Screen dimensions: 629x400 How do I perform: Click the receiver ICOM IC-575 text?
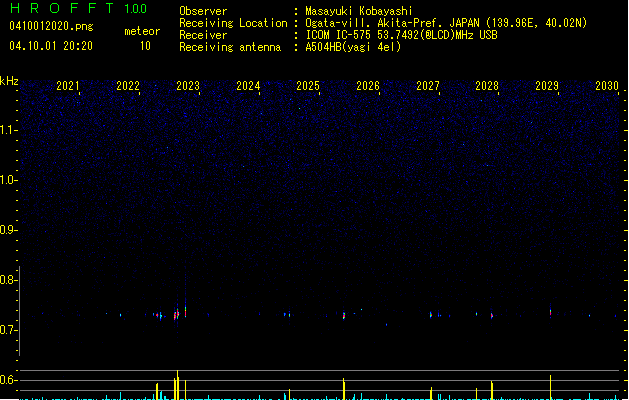click(x=401, y=35)
